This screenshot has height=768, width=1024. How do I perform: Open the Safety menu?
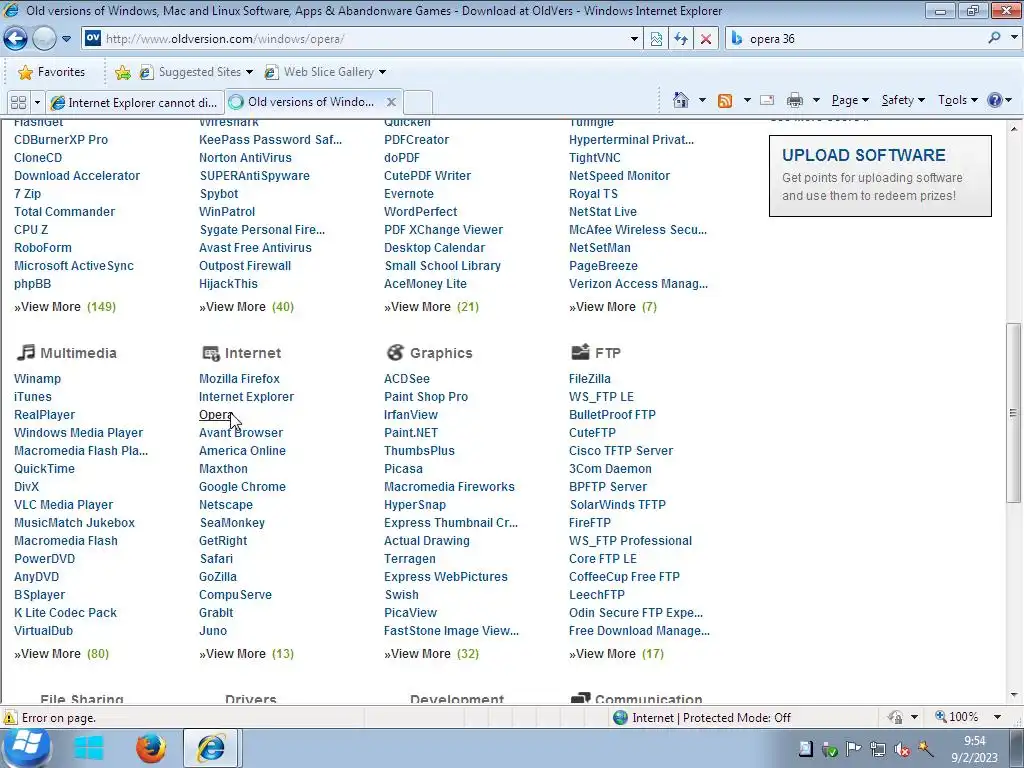point(903,100)
